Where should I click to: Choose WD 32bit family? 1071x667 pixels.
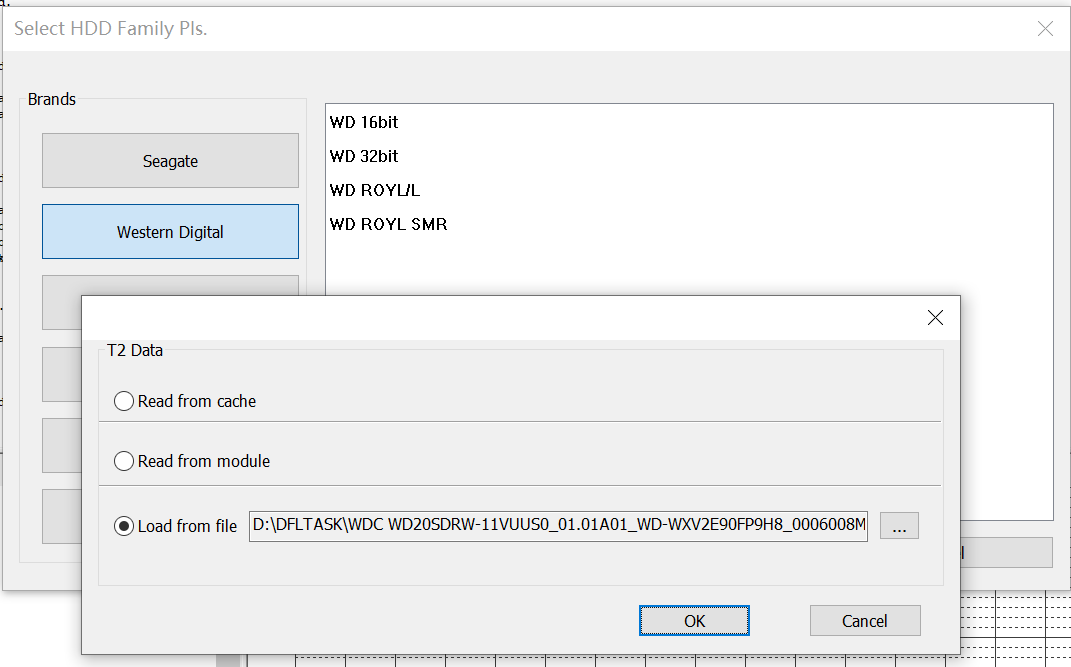tap(363, 156)
